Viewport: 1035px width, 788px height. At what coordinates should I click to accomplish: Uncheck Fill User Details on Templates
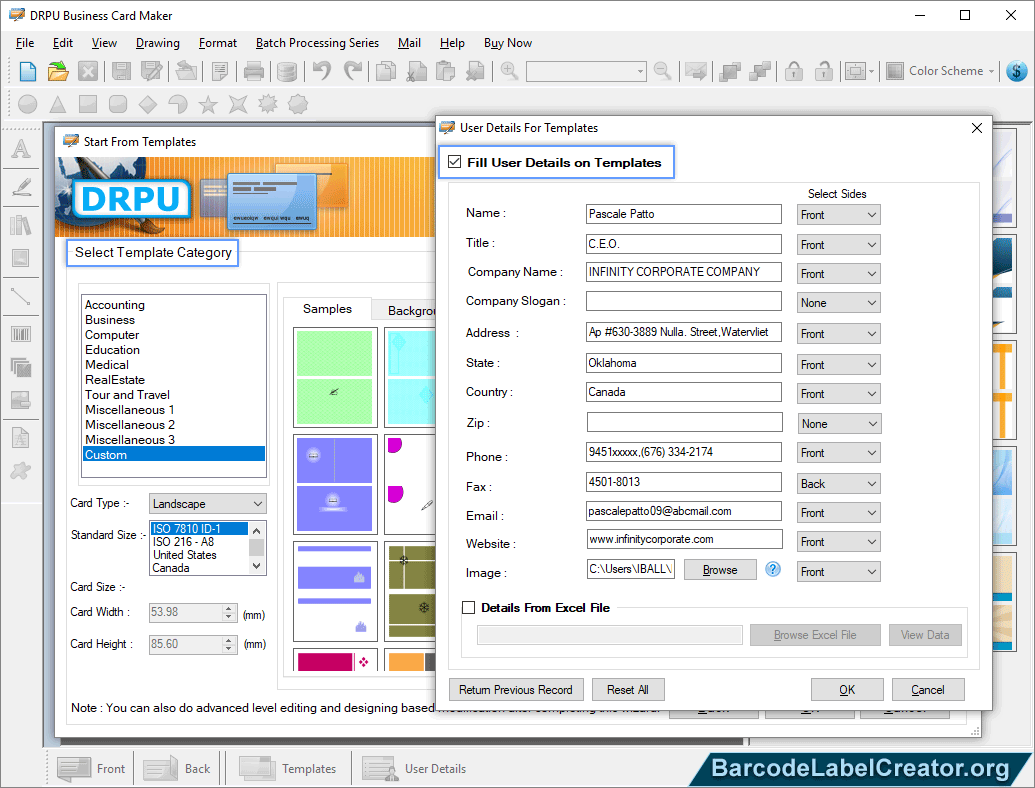[x=454, y=162]
